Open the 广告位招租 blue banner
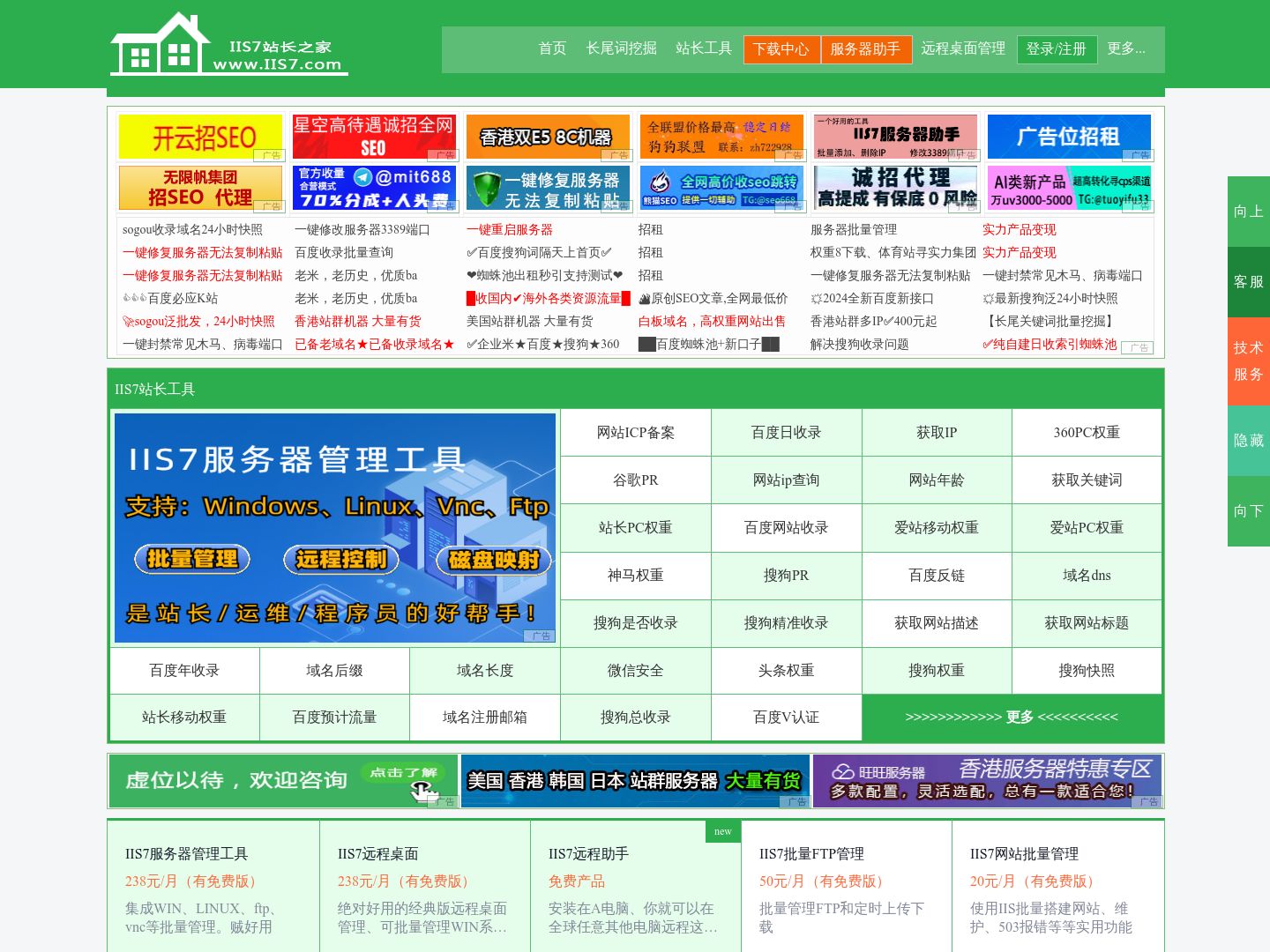The height and width of the screenshot is (952, 1270). pos(1069,138)
